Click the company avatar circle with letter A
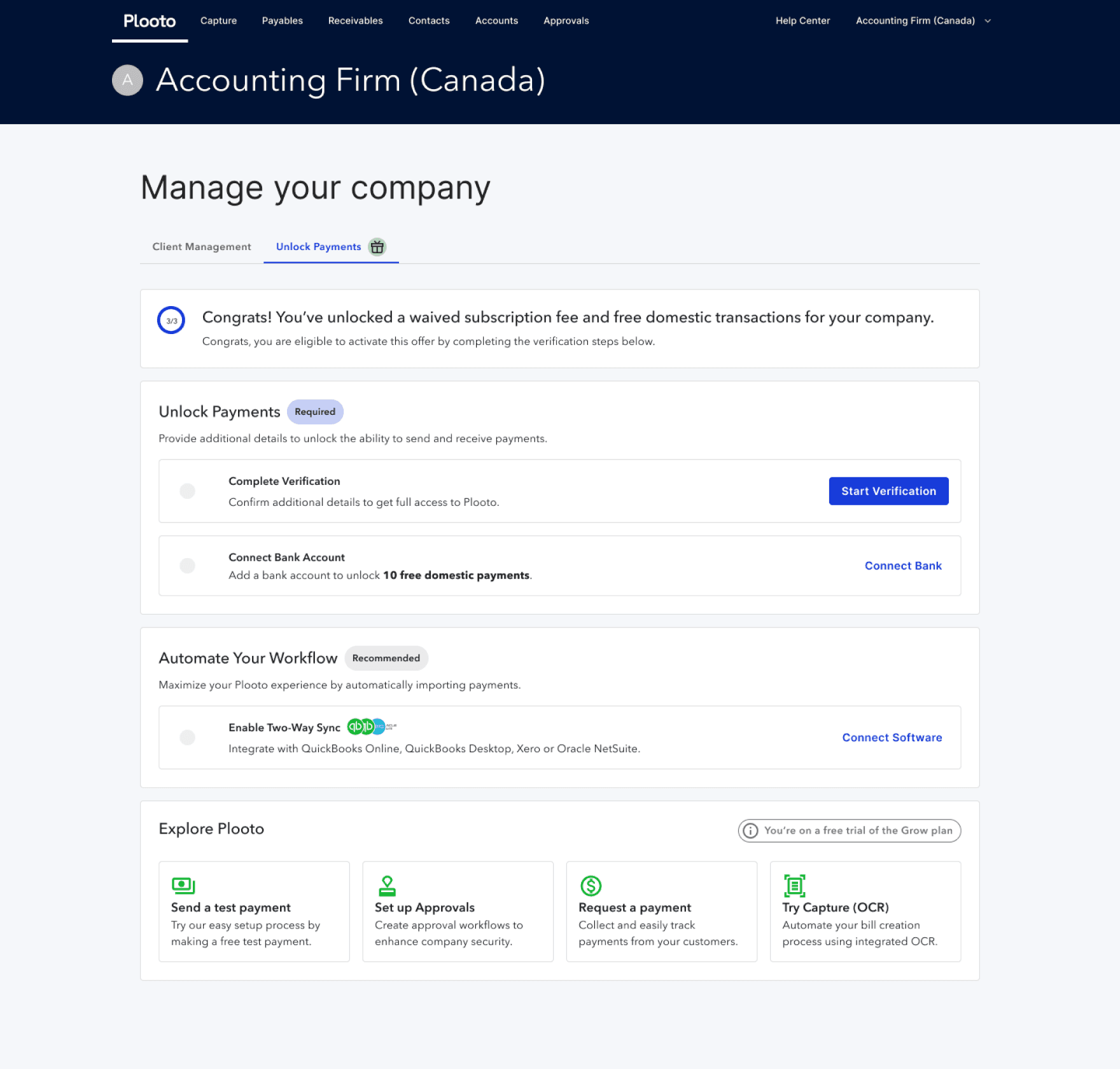 pos(127,80)
